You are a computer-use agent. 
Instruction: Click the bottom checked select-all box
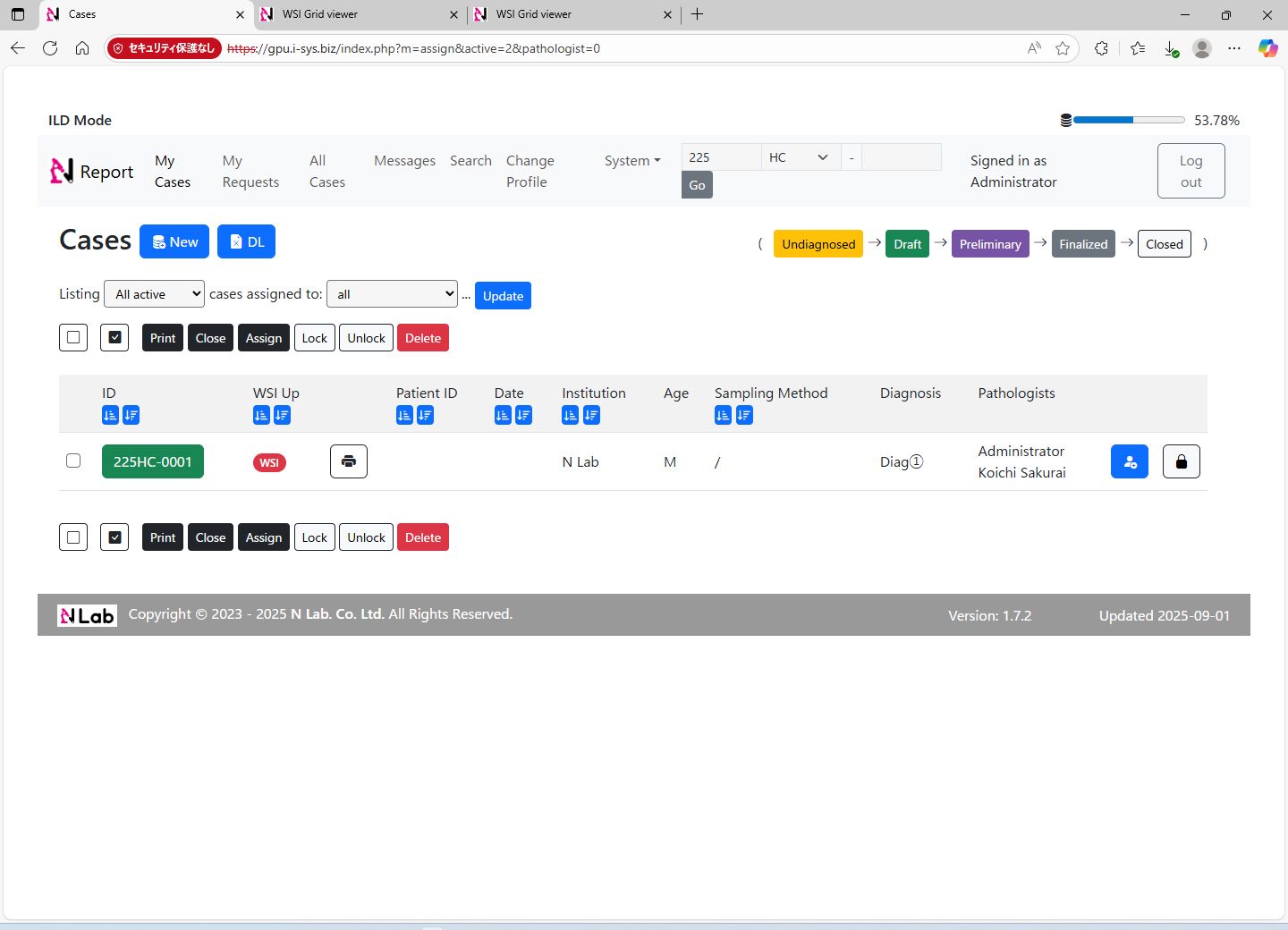coord(114,537)
